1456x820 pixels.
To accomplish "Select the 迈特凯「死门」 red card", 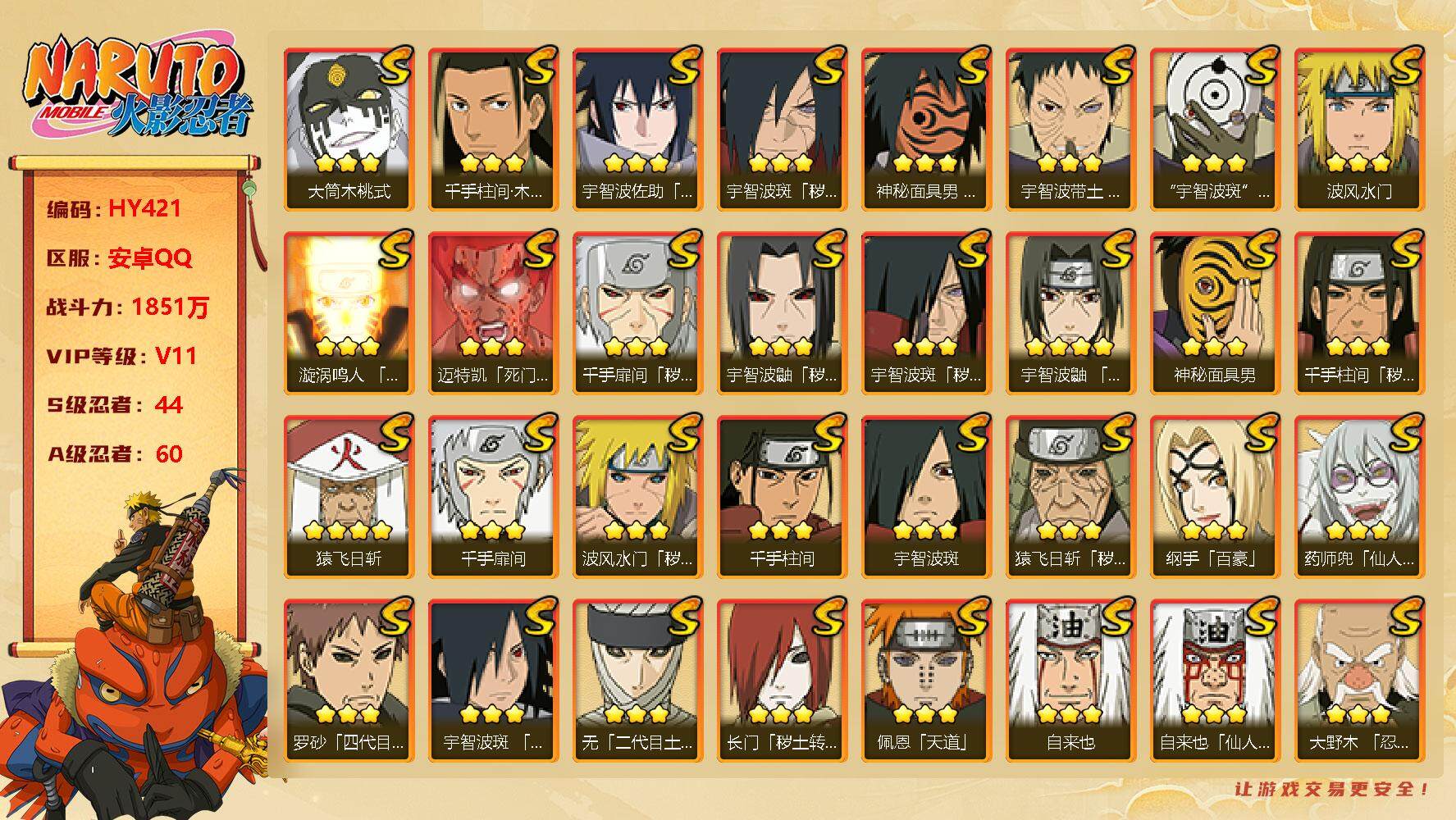I will pyautogui.click(x=493, y=313).
